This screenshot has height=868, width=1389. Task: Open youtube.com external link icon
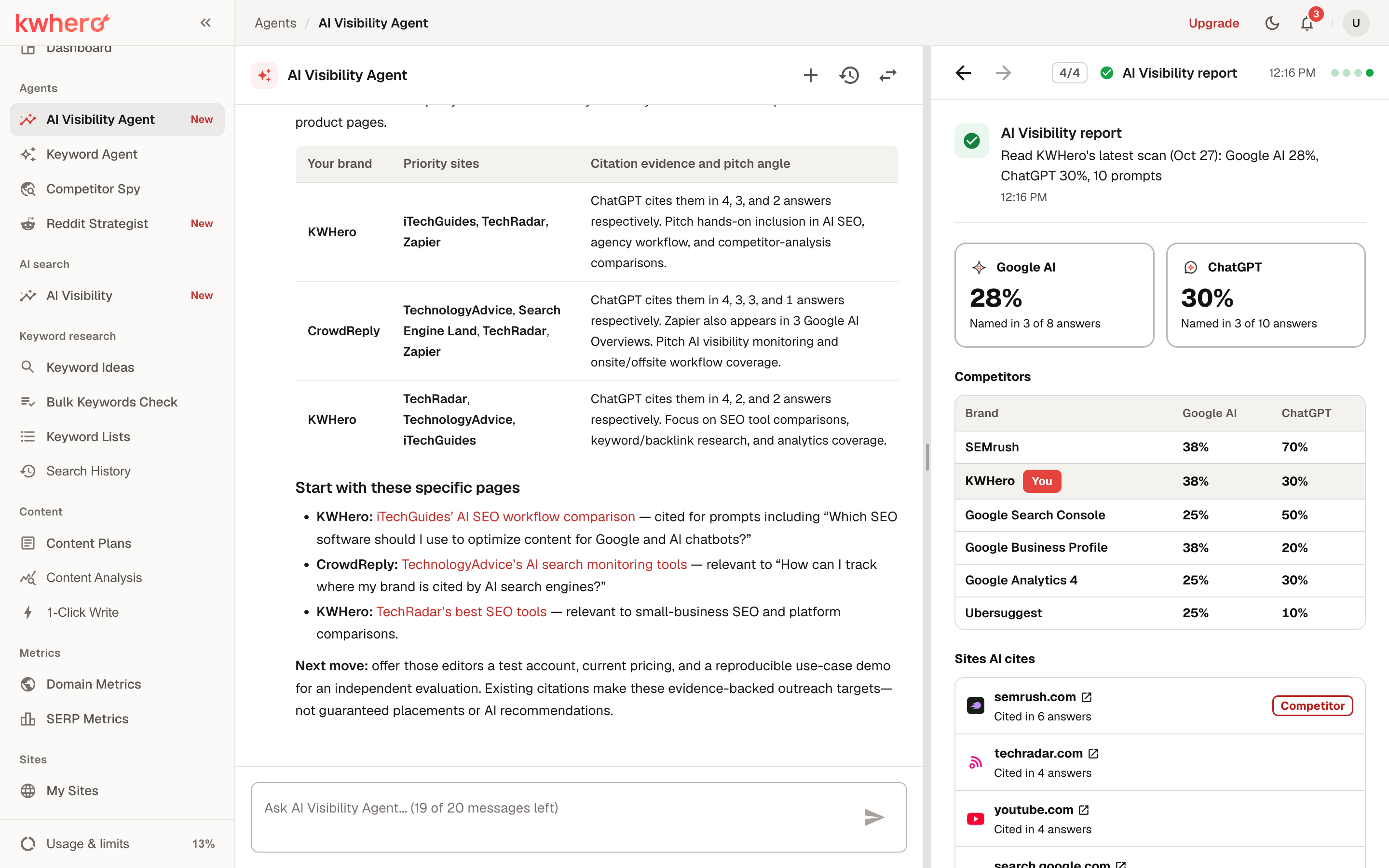[x=1084, y=810]
